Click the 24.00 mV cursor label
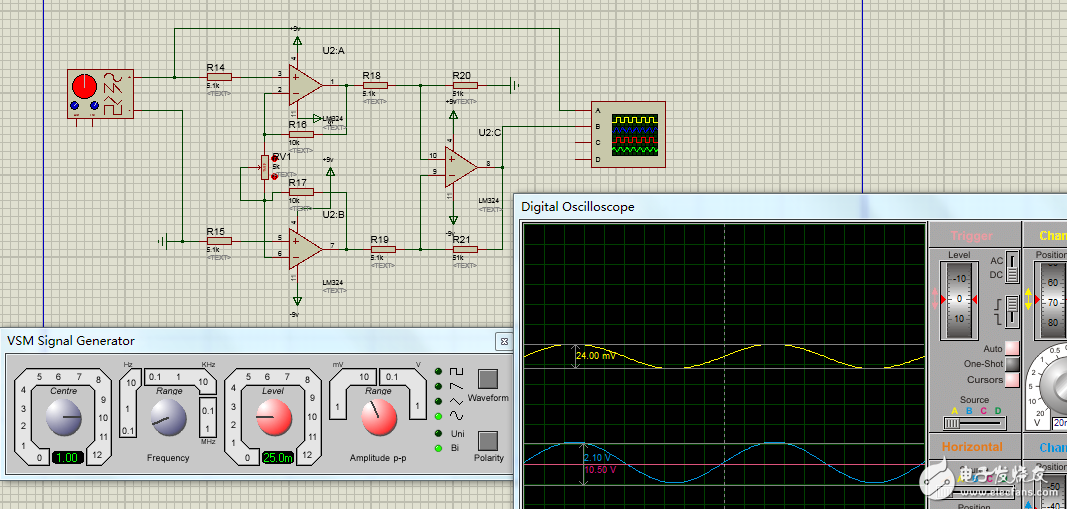Screen dimensions: 1067x509 (596, 355)
